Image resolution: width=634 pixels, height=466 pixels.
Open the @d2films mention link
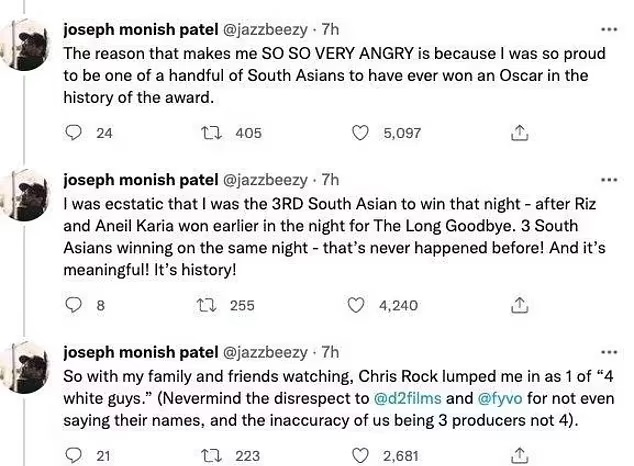pos(403,398)
